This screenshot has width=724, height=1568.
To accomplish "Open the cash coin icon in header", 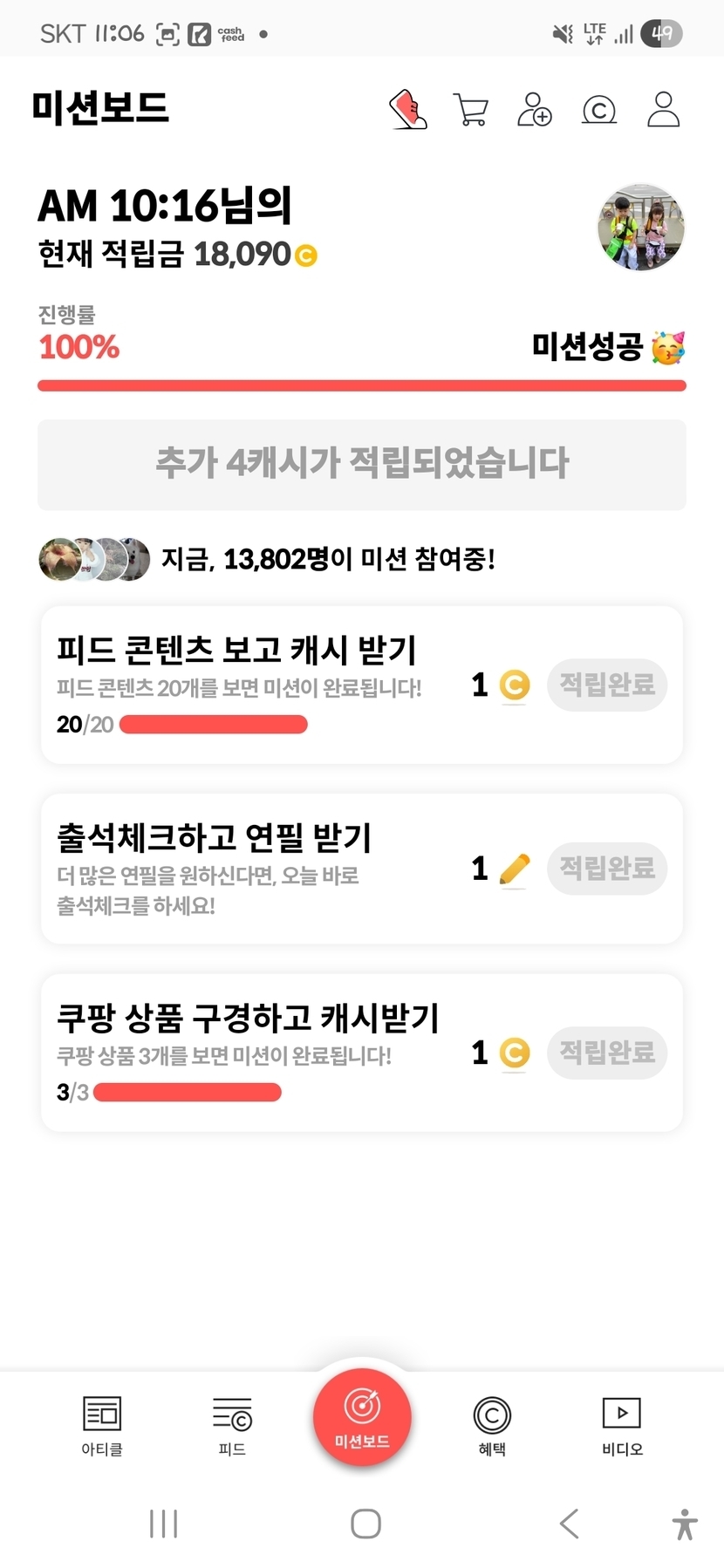I will click(599, 111).
